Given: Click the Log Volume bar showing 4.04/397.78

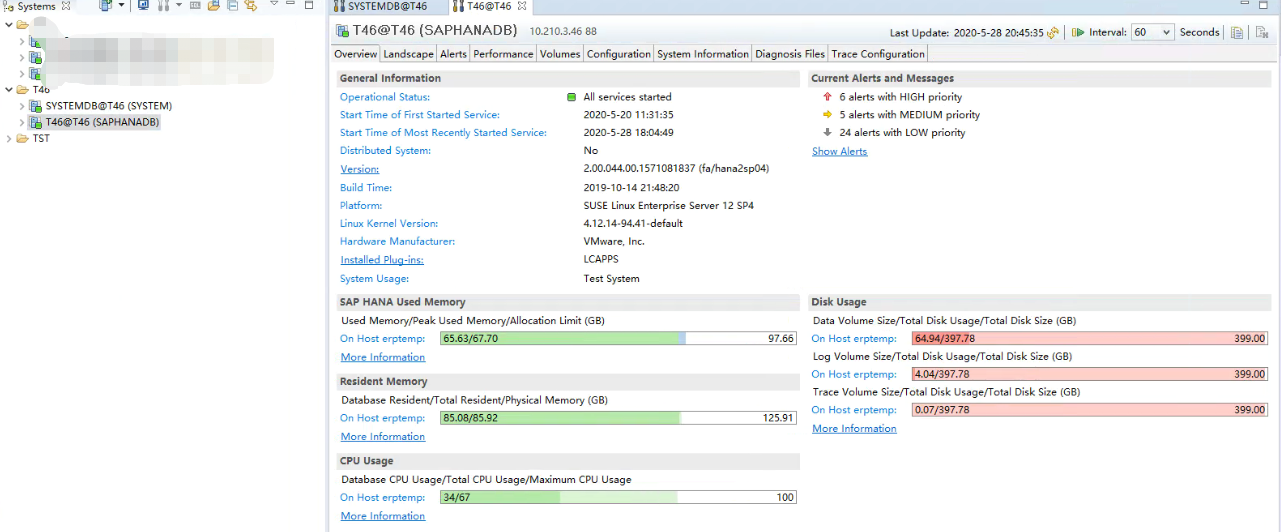Looking at the screenshot, I should [x=1090, y=374].
